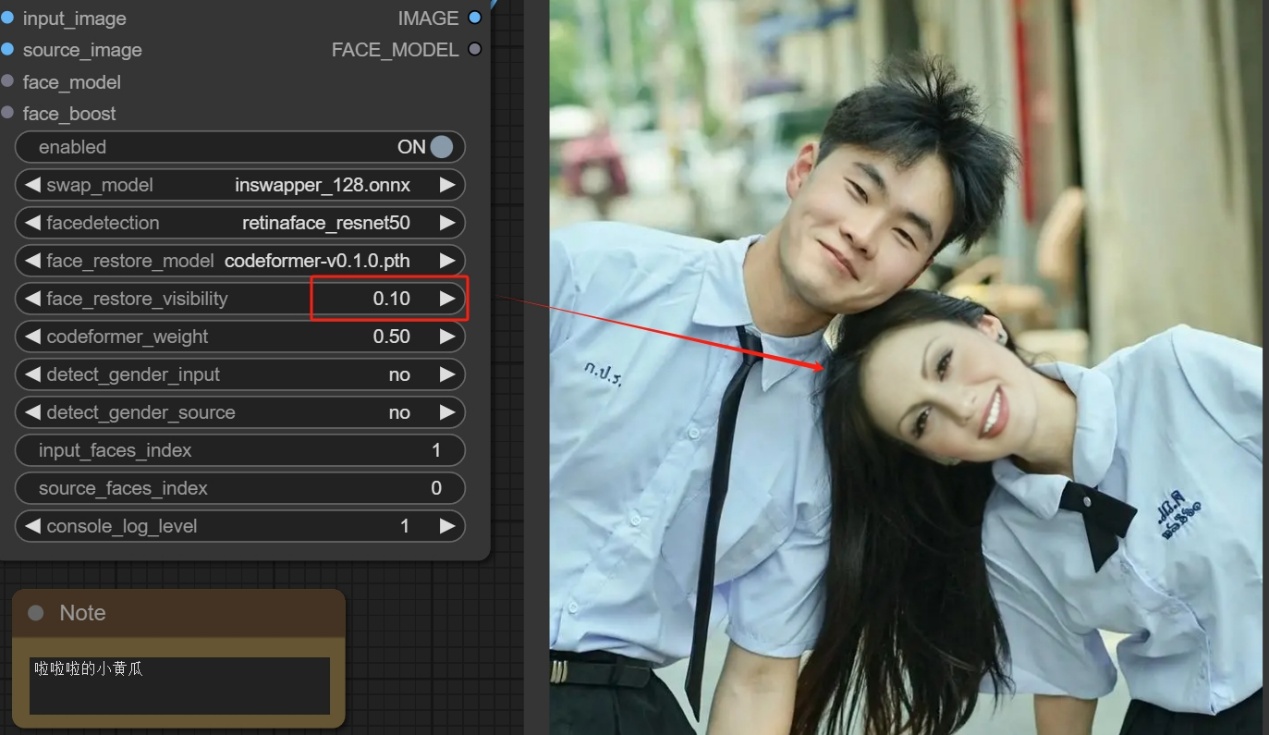Toggle the enabled ON switch
The width and height of the screenshot is (1269, 735).
coord(440,147)
